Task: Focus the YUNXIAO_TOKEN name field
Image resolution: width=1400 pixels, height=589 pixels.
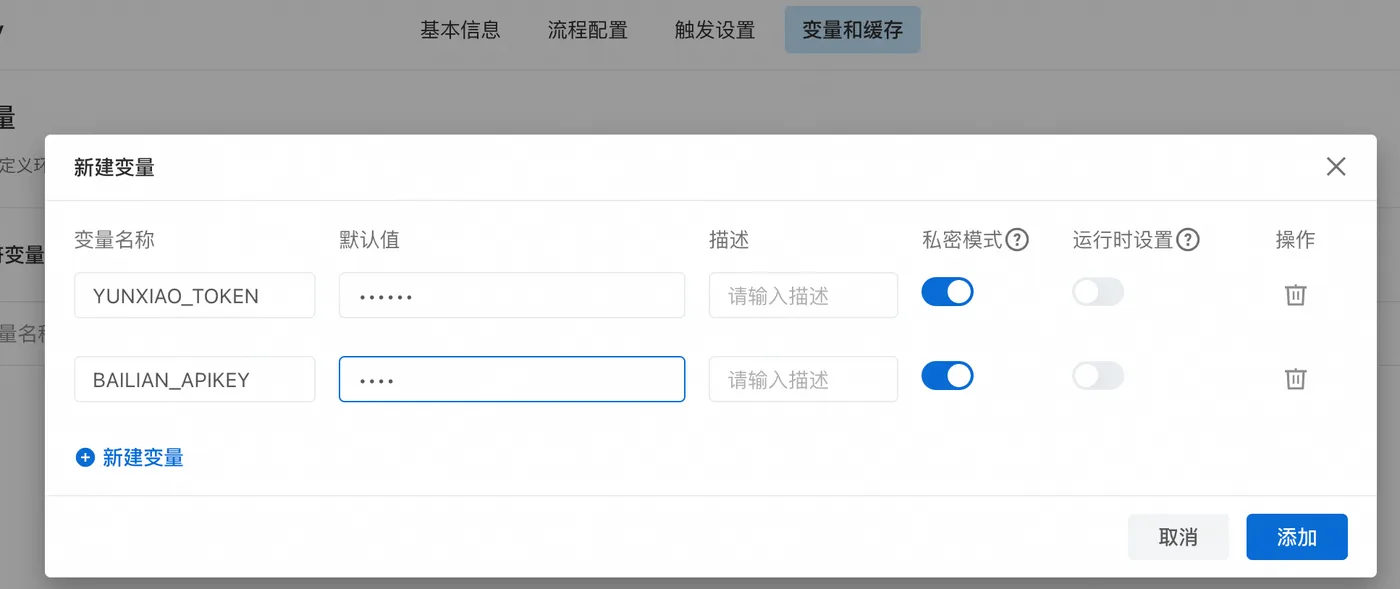Action: click(x=194, y=296)
